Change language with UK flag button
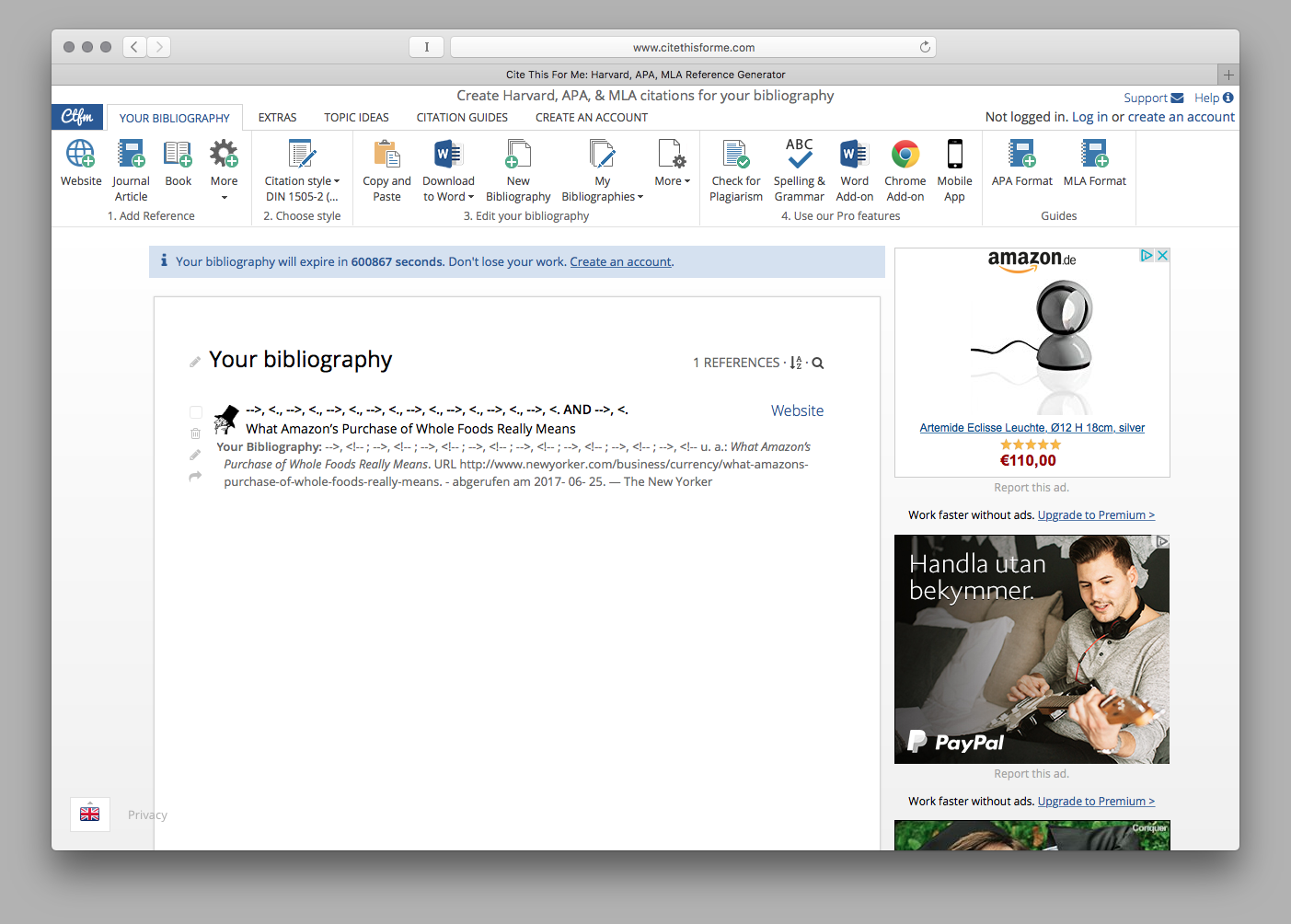 pos(90,814)
